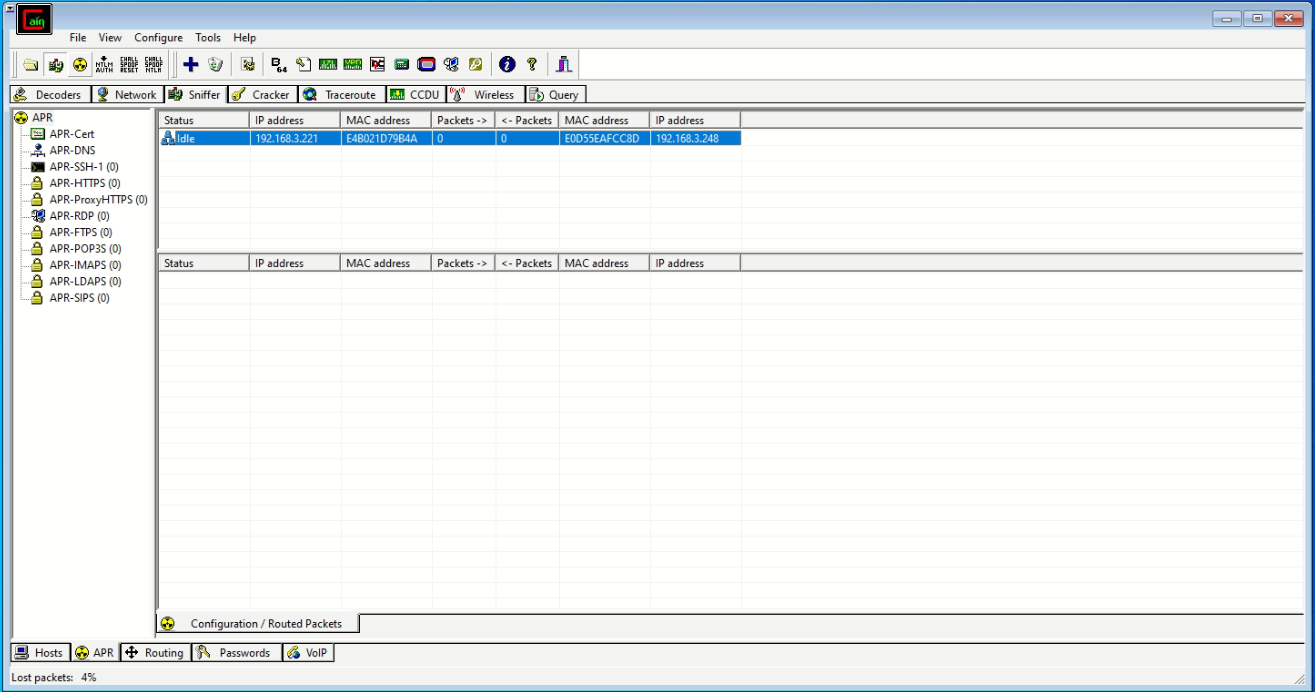The width and height of the screenshot is (1315, 692).
Task: Switch to the Wireless tab
Action: pyautogui.click(x=484, y=95)
